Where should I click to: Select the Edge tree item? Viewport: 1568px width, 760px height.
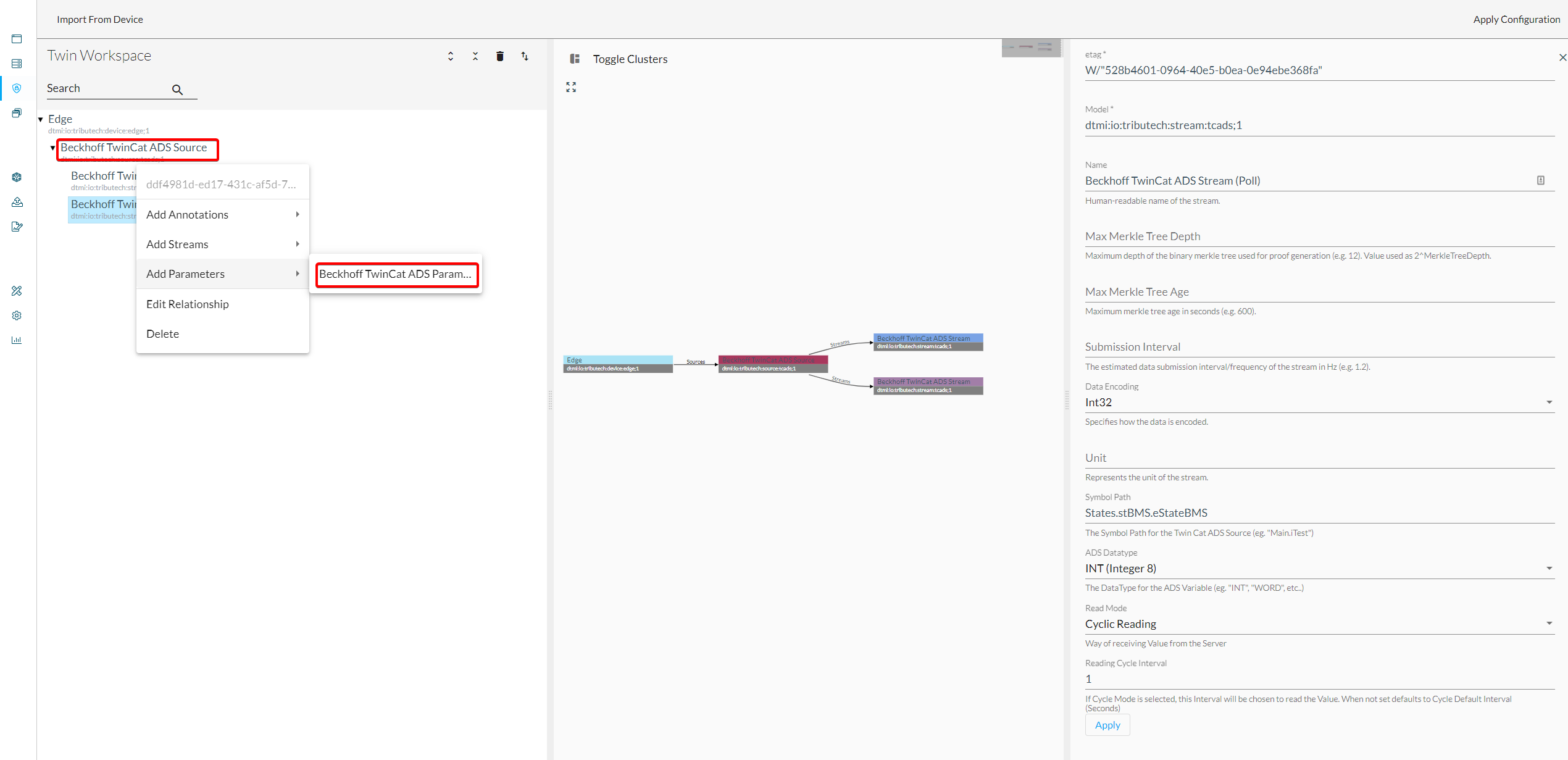[x=60, y=119]
